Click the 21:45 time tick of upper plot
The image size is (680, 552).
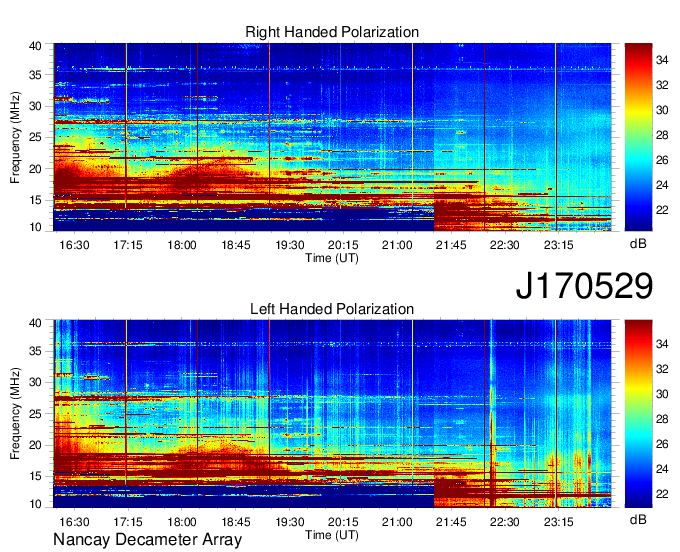pos(451,245)
